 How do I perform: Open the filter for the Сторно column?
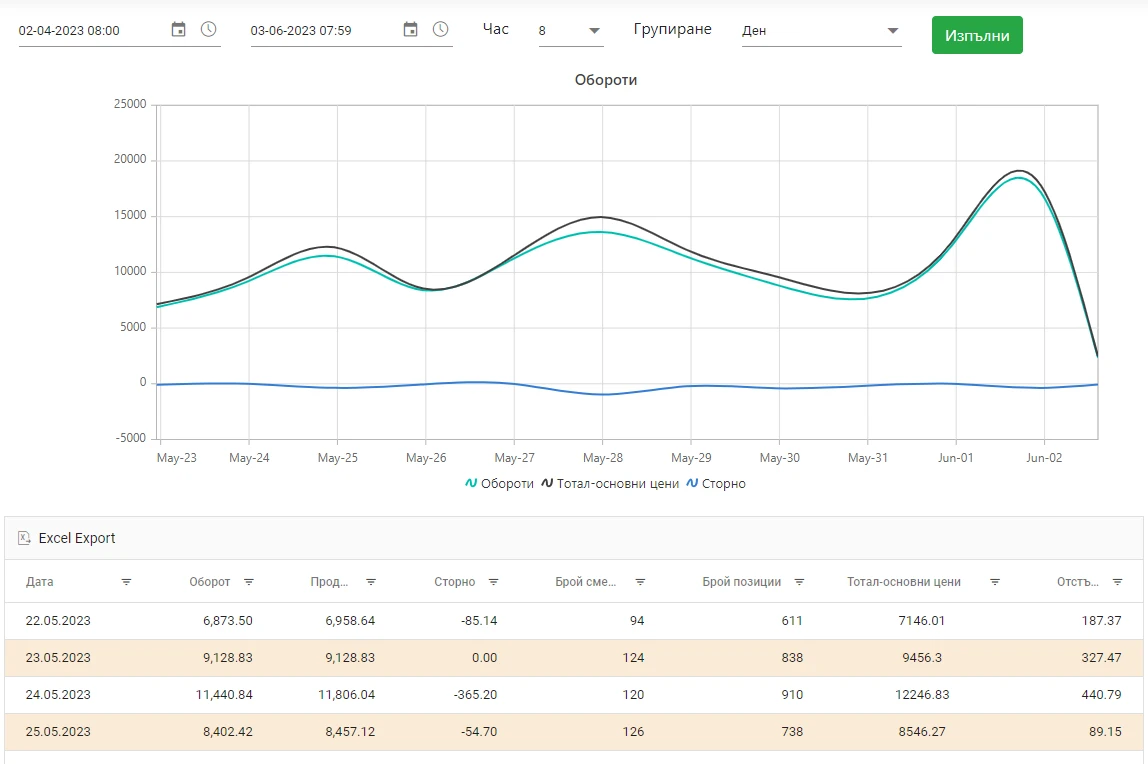pyautogui.click(x=493, y=582)
